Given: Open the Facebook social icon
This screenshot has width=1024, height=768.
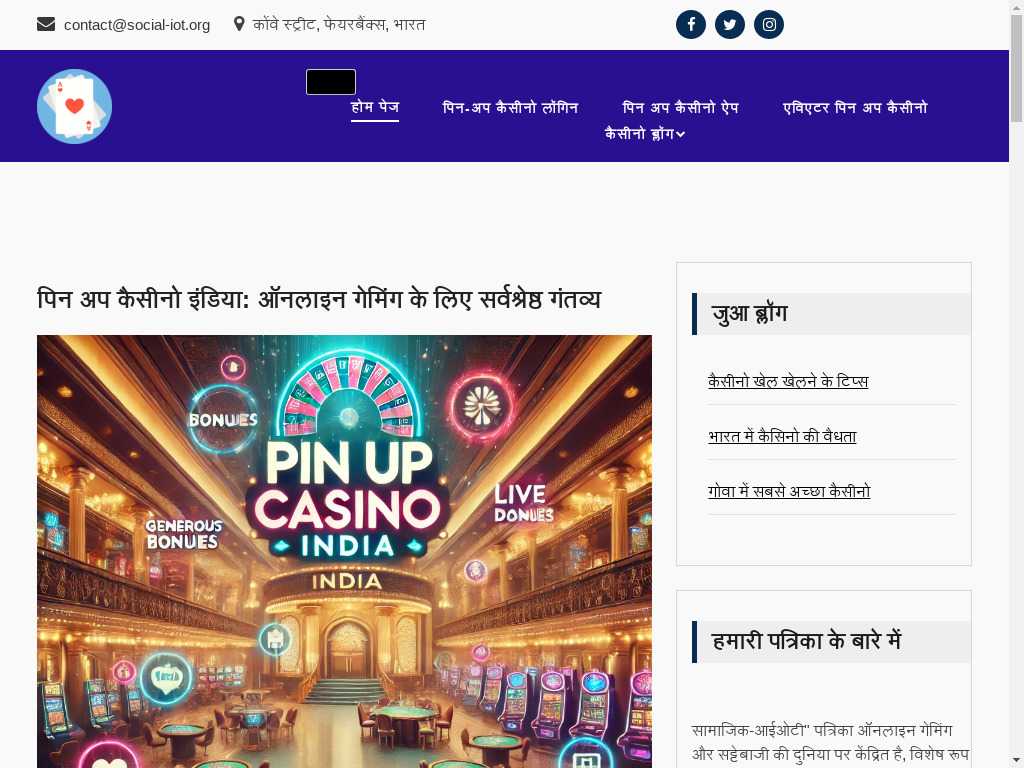Looking at the screenshot, I should coord(690,25).
